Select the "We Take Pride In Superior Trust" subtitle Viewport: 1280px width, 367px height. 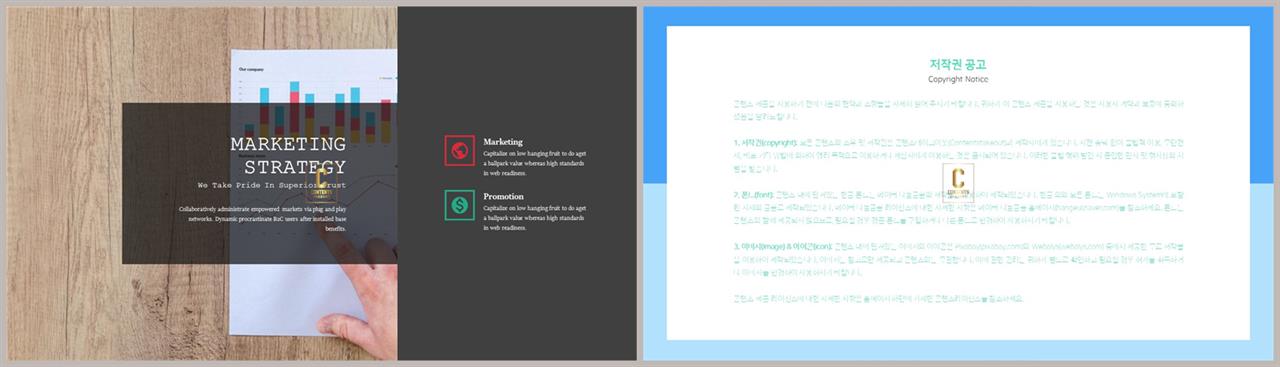click(x=271, y=186)
